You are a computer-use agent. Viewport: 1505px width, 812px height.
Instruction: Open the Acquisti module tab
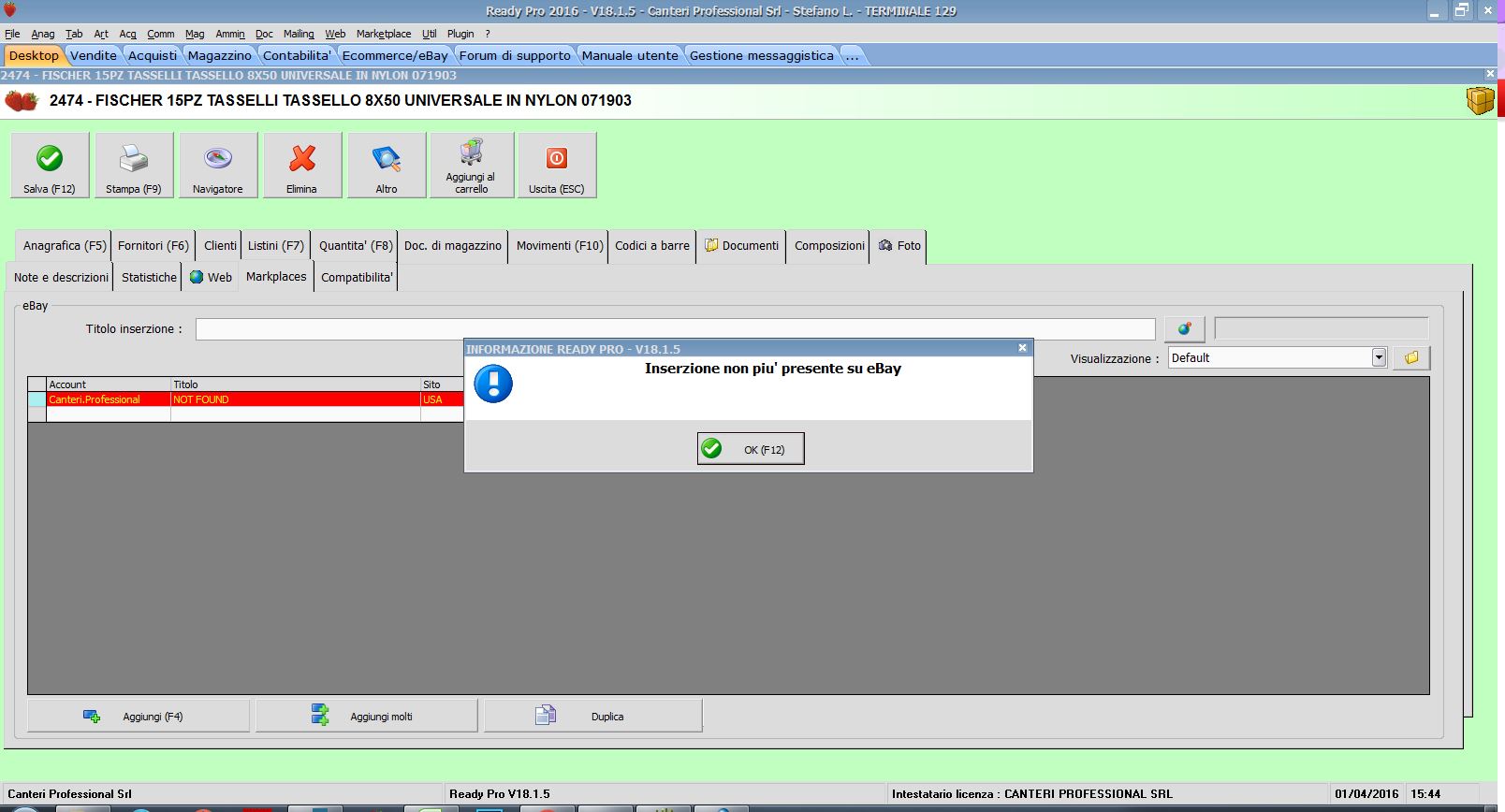(x=153, y=56)
